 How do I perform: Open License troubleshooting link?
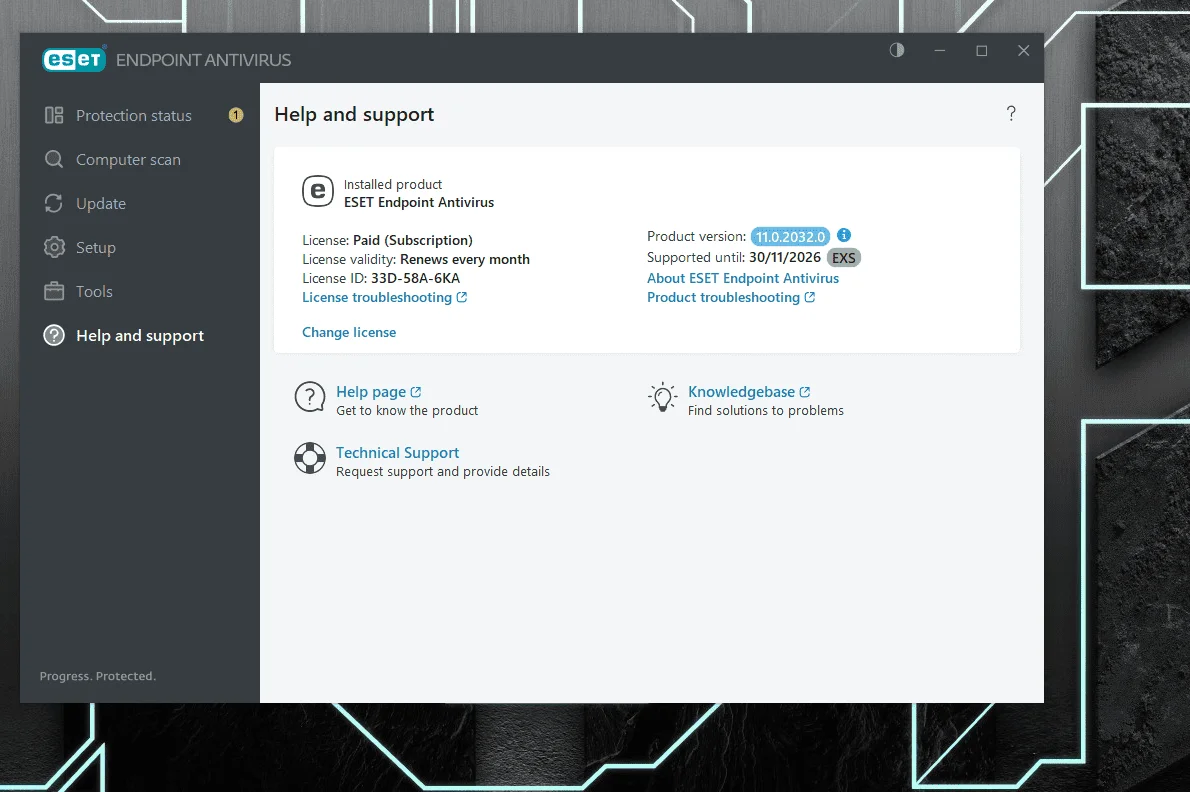coord(377,297)
